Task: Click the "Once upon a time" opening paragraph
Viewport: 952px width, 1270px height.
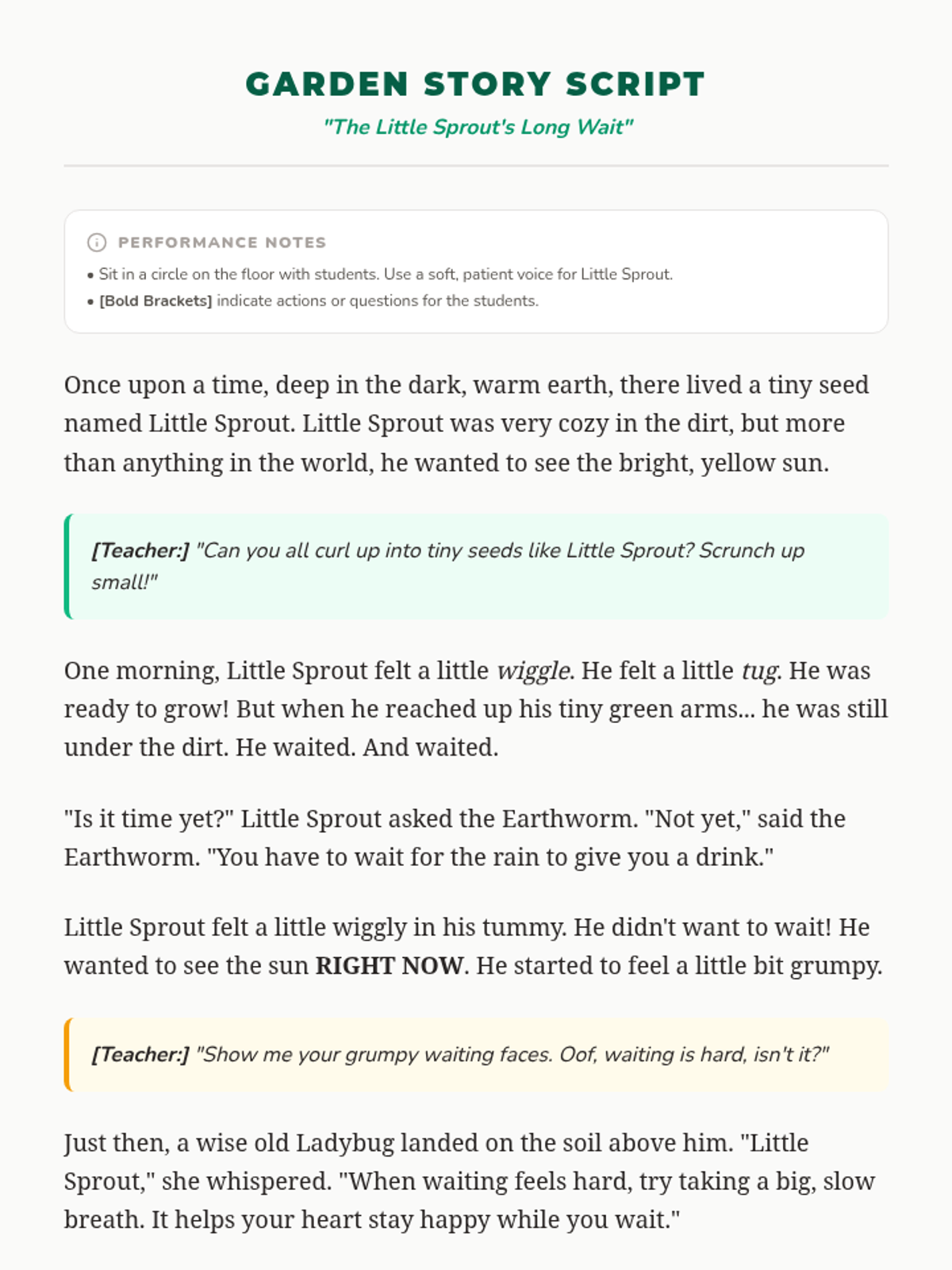Action: tap(466, 424)
